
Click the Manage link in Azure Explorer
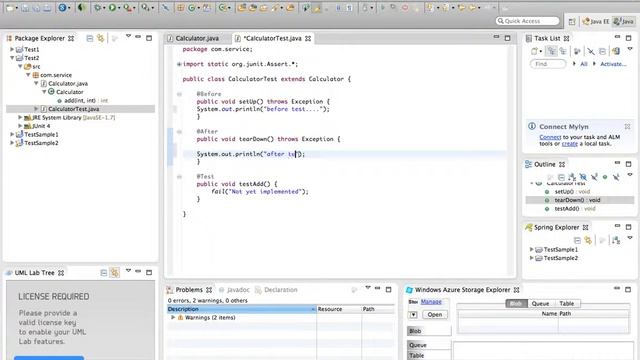[x=431, y=302]
